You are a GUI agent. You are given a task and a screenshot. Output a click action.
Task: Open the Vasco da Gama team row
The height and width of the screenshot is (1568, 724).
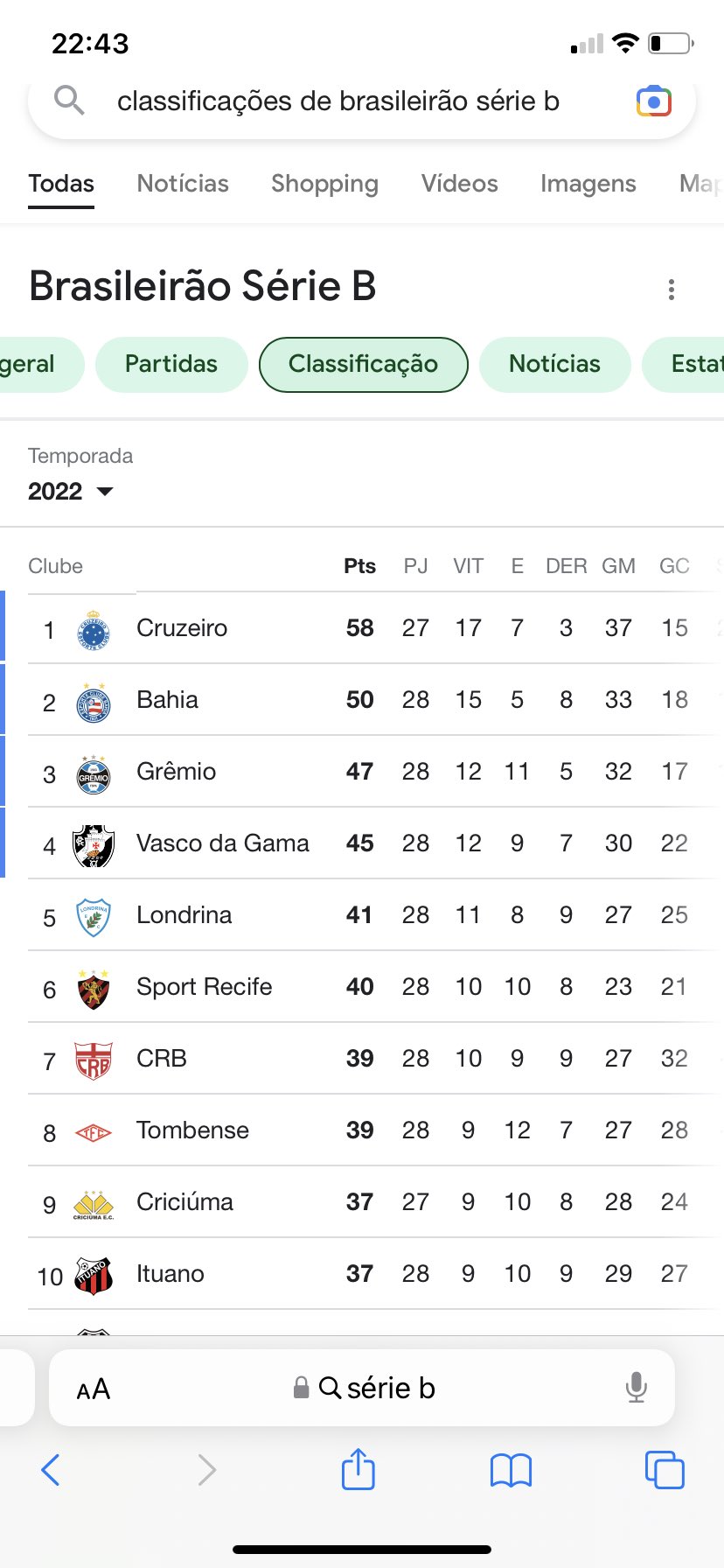coord(222,843)
